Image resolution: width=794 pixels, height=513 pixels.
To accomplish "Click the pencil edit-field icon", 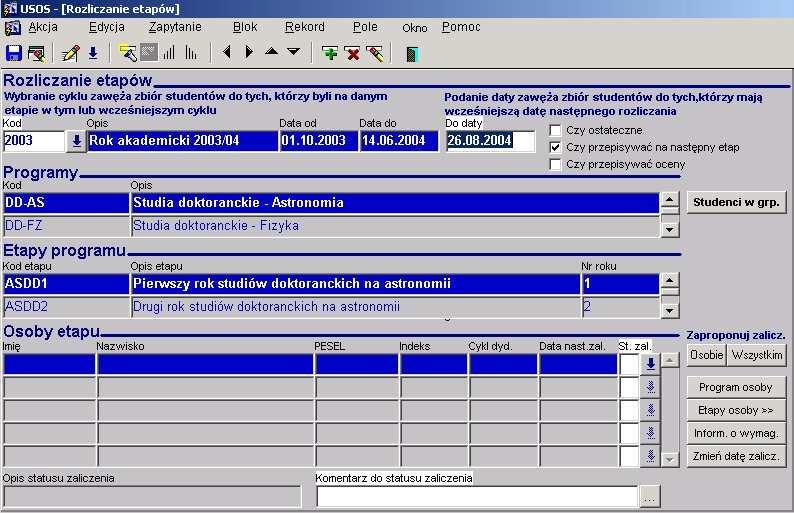I will pyautogui.click(x=70, y=53).
